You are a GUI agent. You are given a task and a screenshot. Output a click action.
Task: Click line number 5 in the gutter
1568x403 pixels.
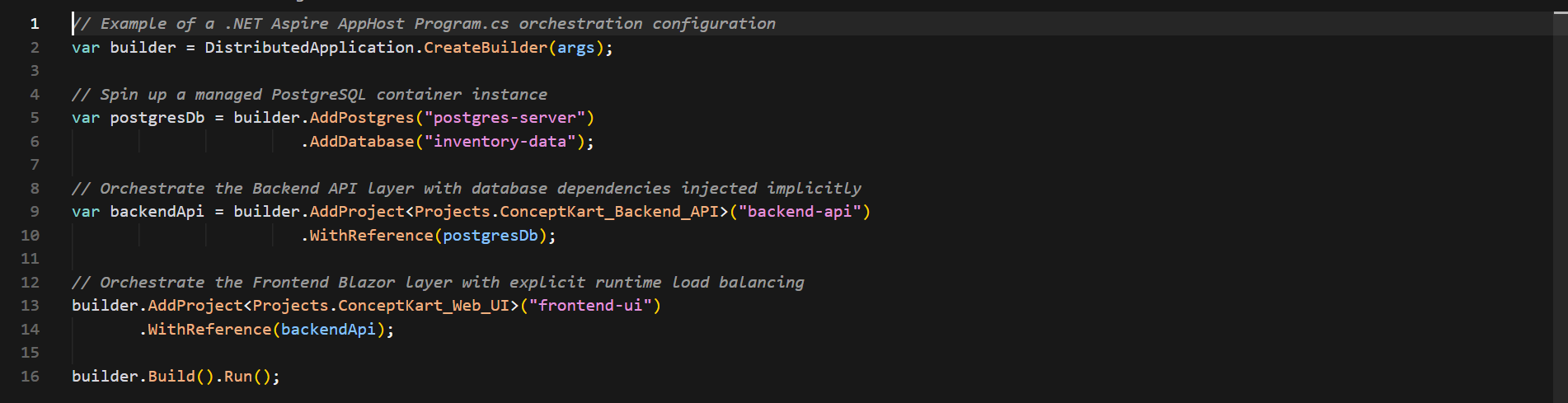pos(35,118)
